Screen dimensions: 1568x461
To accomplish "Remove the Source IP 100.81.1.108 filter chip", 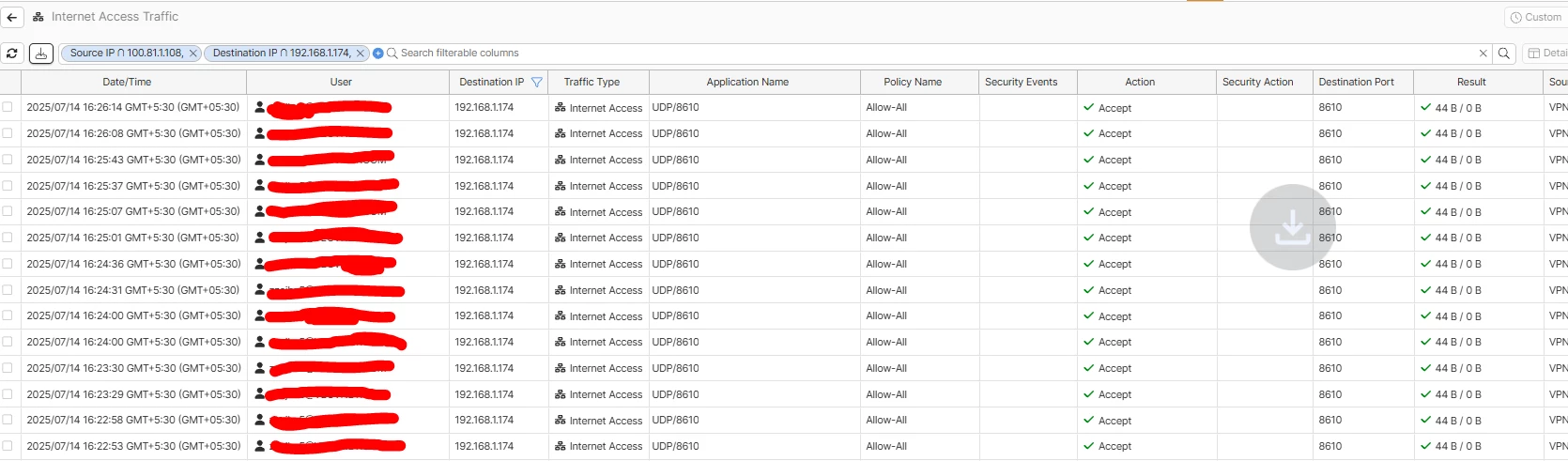I will coord(193,54).
